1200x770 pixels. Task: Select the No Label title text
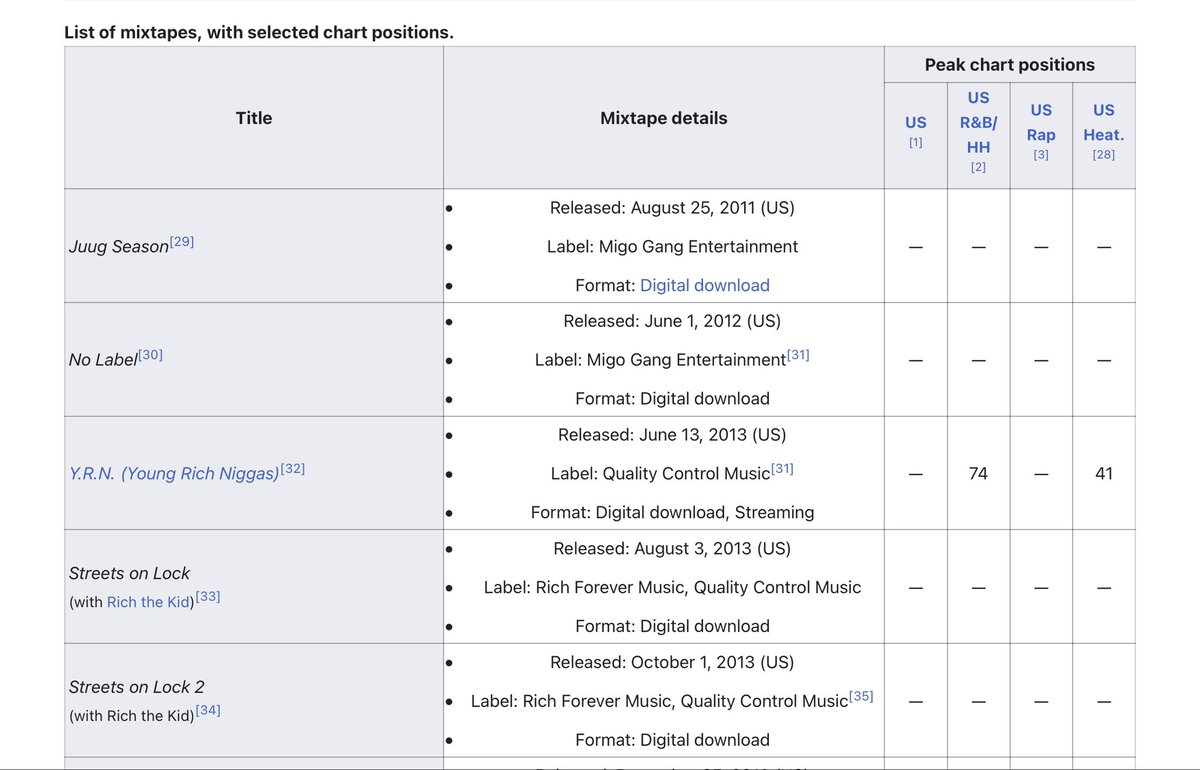coord(103,360)
